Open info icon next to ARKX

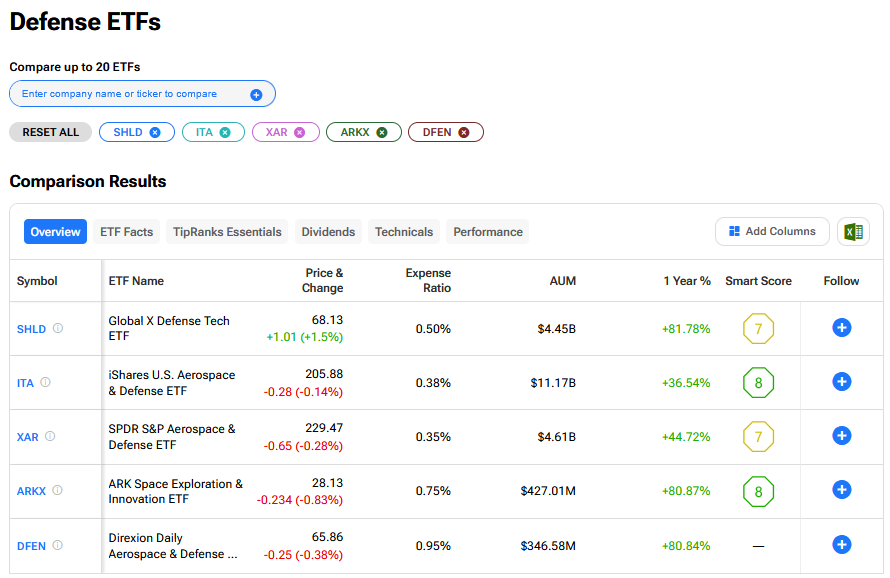tap(57, 490)
